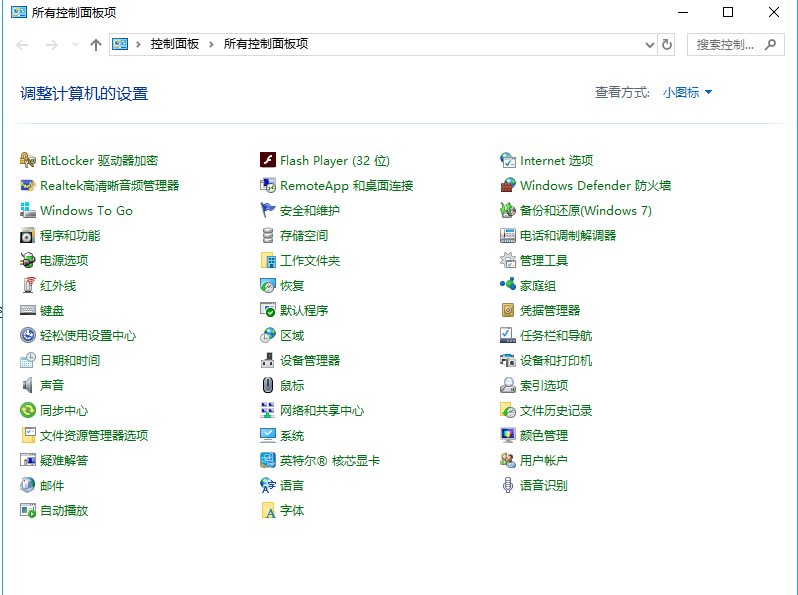Click the Internet 选项 icon
Image resolution: width=798 pixels, height=595 pixels.
(507, 160)
